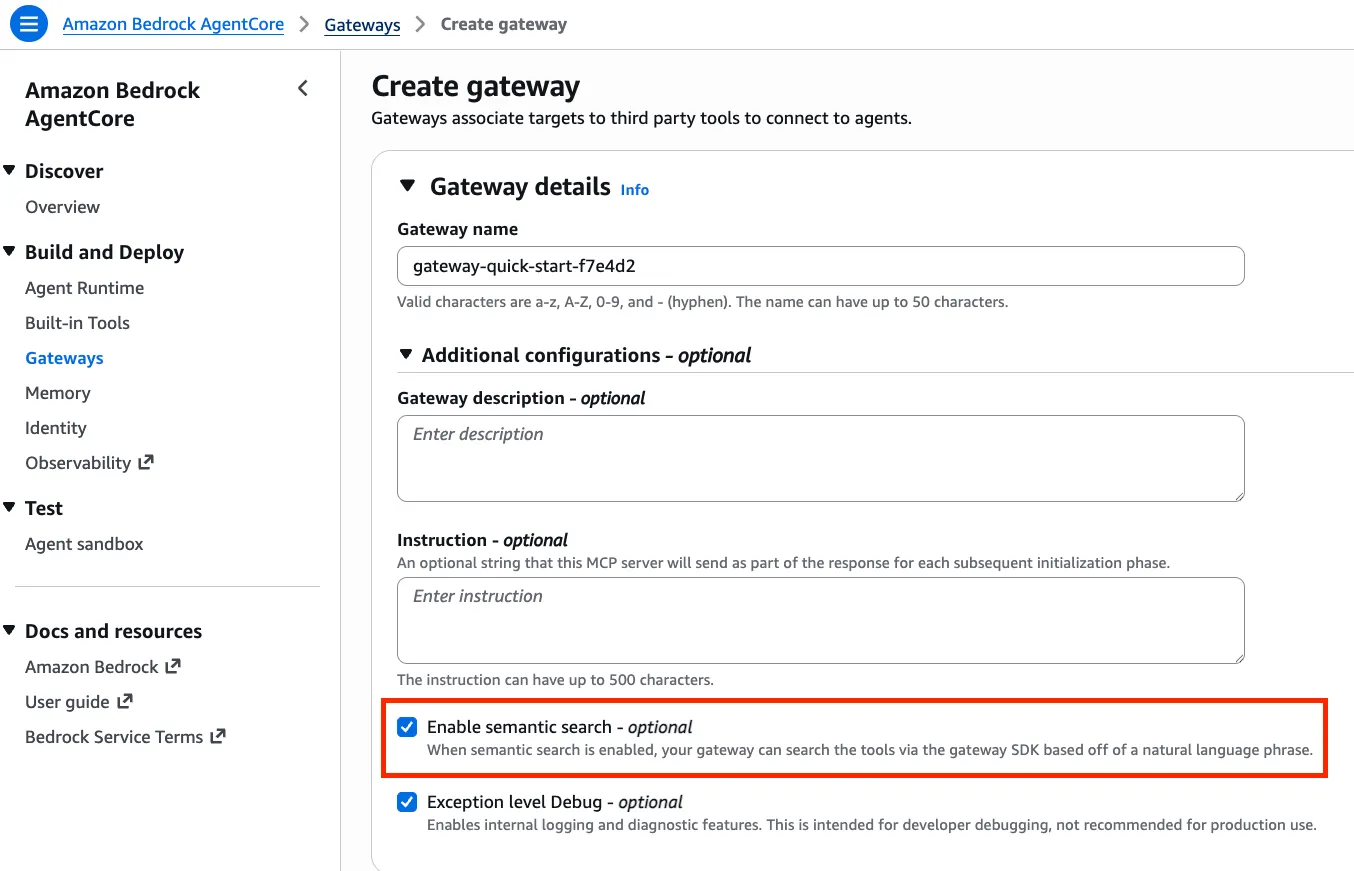1354x871 pixels.
Task: Collapse the Gateway details section
Action: [407, 186]
